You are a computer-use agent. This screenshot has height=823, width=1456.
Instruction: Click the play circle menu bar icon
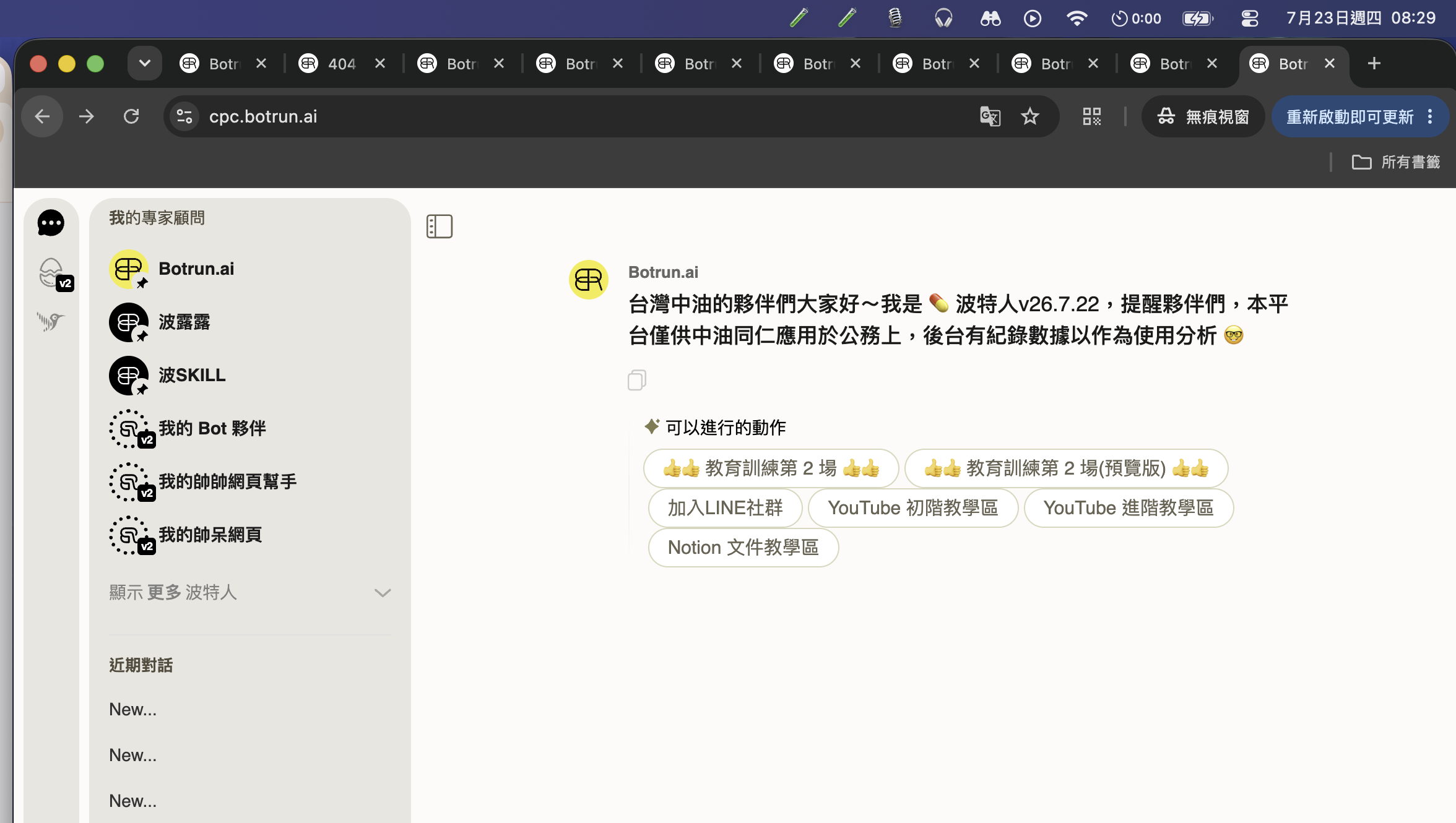click(x=1033, y=19)
